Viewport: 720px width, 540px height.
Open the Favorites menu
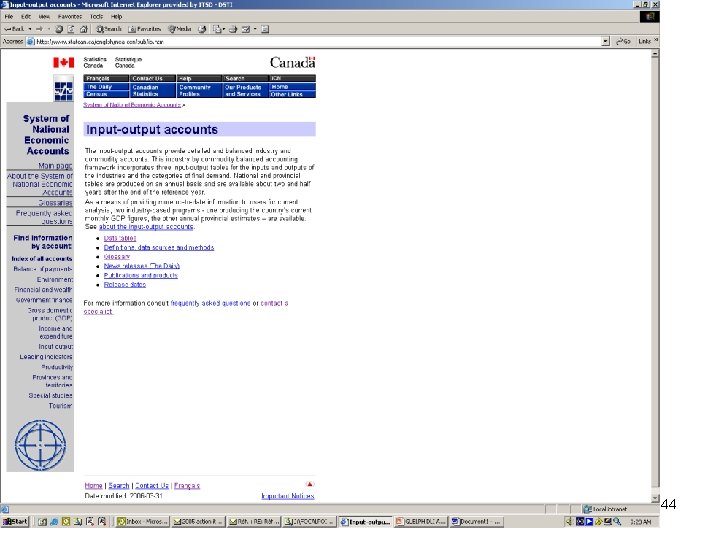tap(70, 17)
